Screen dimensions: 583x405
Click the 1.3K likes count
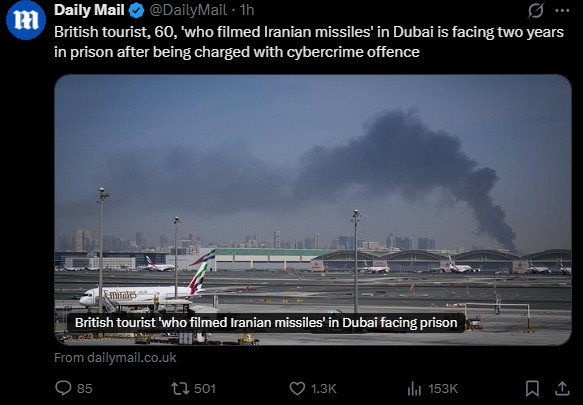pos(323,389)
